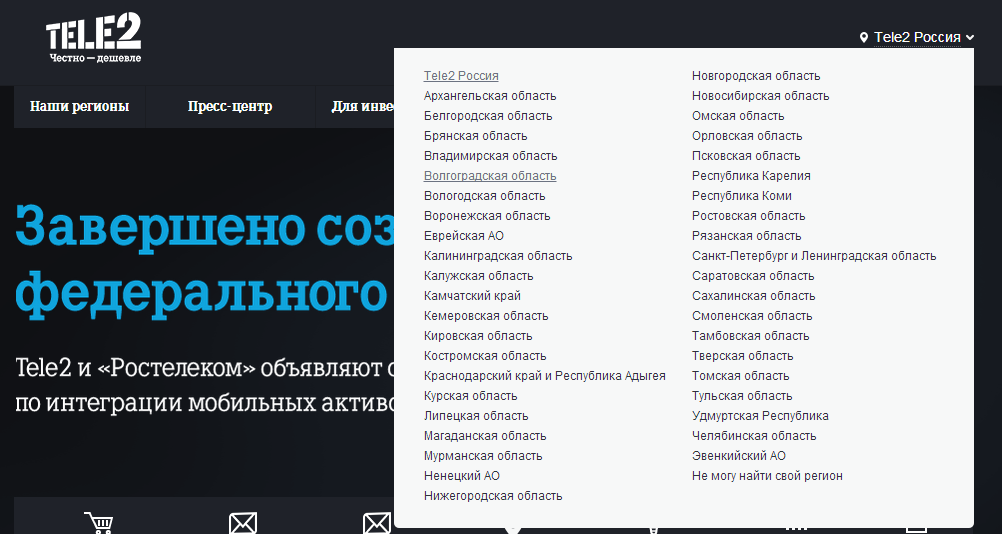Select Камчатский край region
This screenshot has height=534, width=1002.
tap(472, 296)
